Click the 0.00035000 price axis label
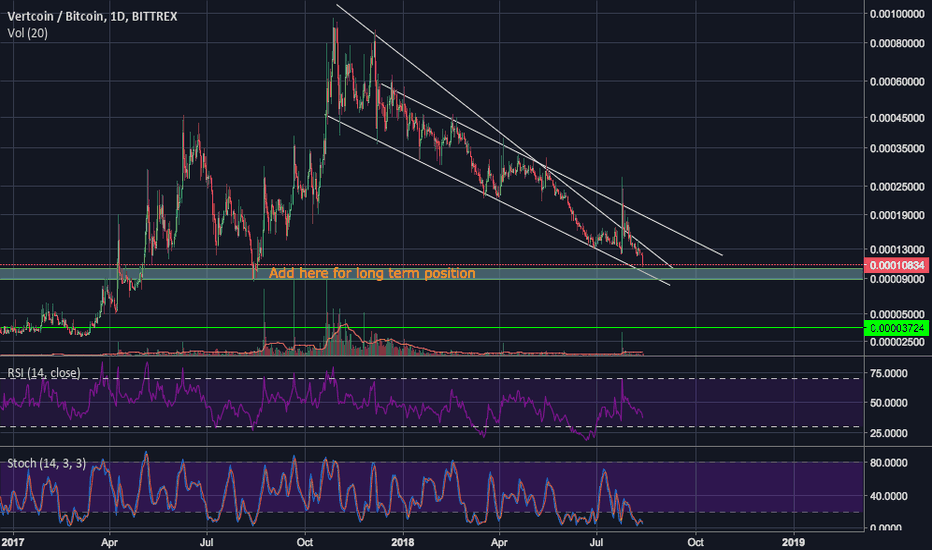 tap(897, 149)
